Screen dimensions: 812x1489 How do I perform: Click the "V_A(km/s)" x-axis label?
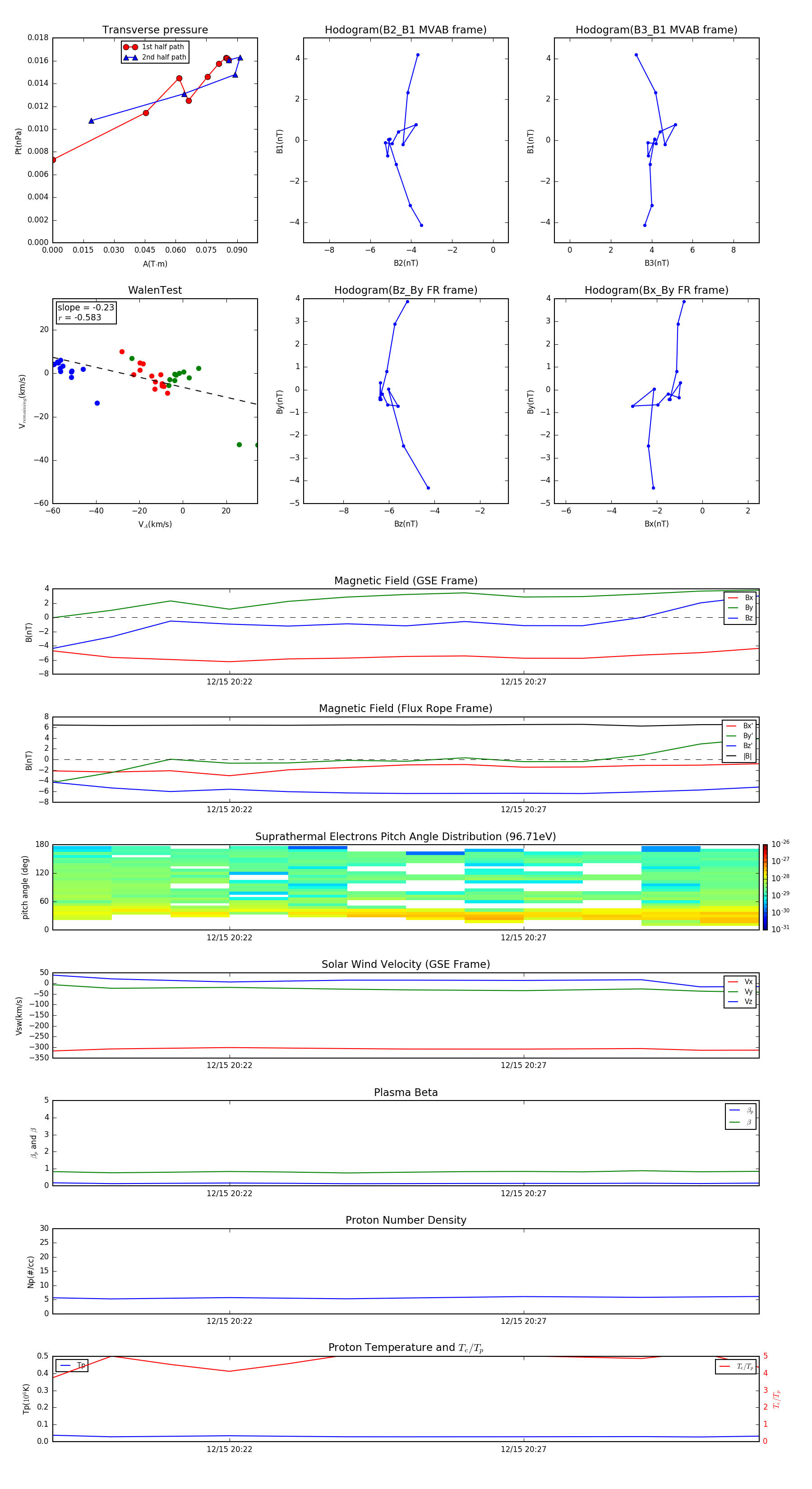pos(155,524)
